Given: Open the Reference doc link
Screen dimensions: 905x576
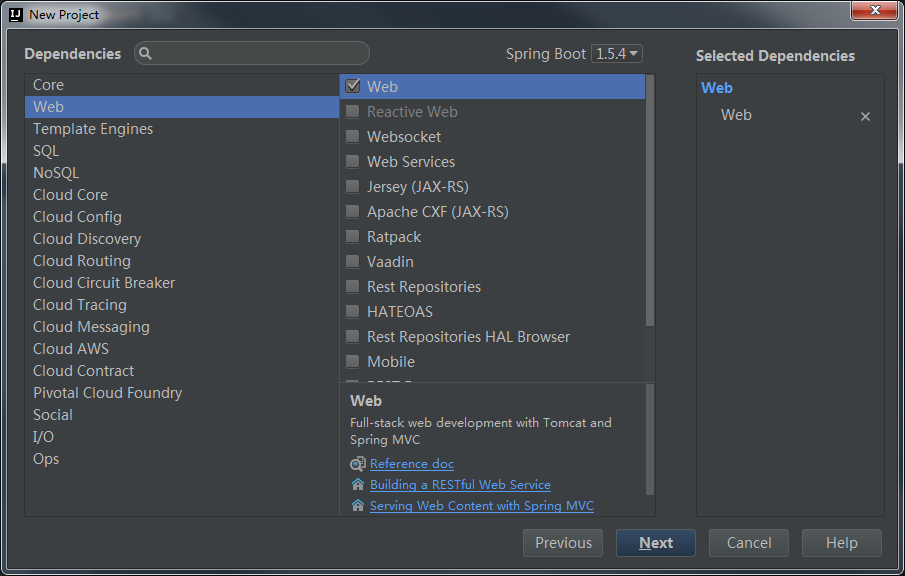Looking at the screenshot, I should 412,463.
